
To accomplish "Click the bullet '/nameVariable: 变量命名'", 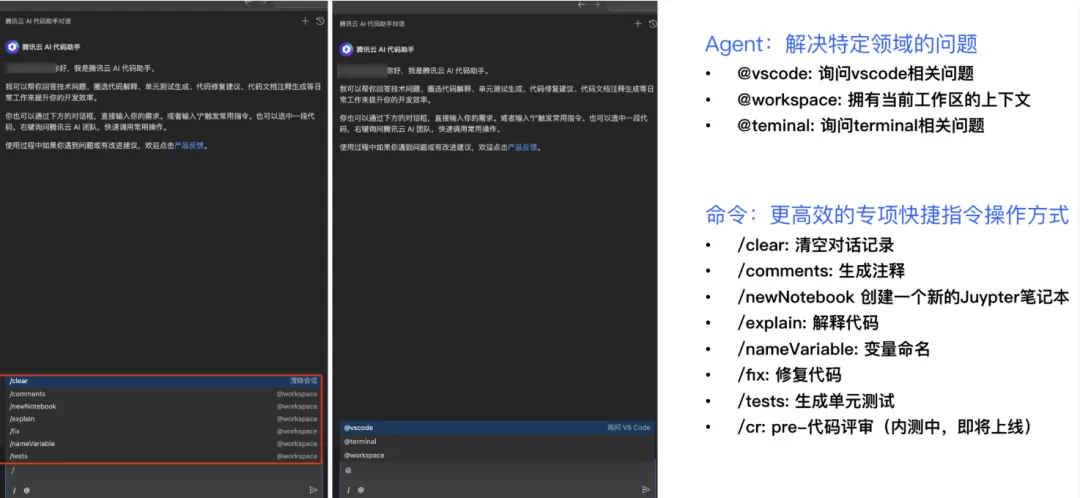I will click(833, 349).
